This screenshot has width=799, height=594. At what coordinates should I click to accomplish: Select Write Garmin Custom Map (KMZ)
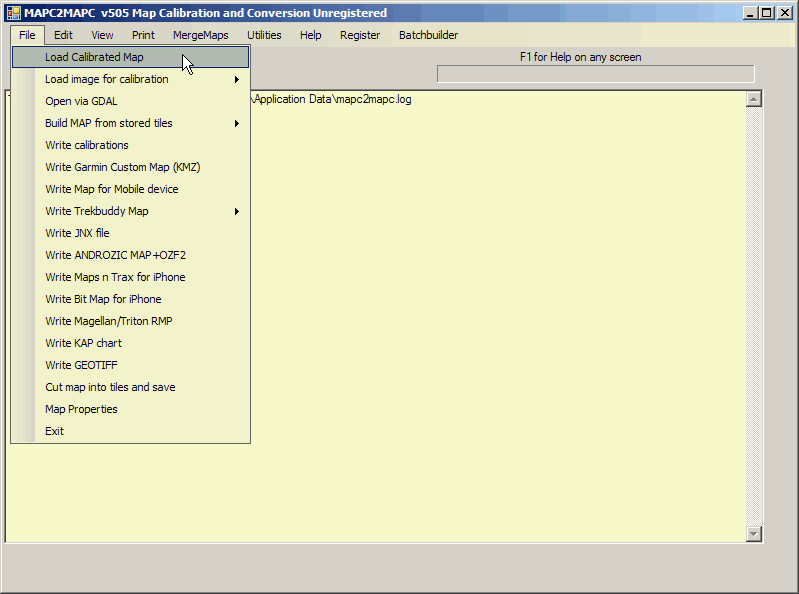(x=130, y=167)
